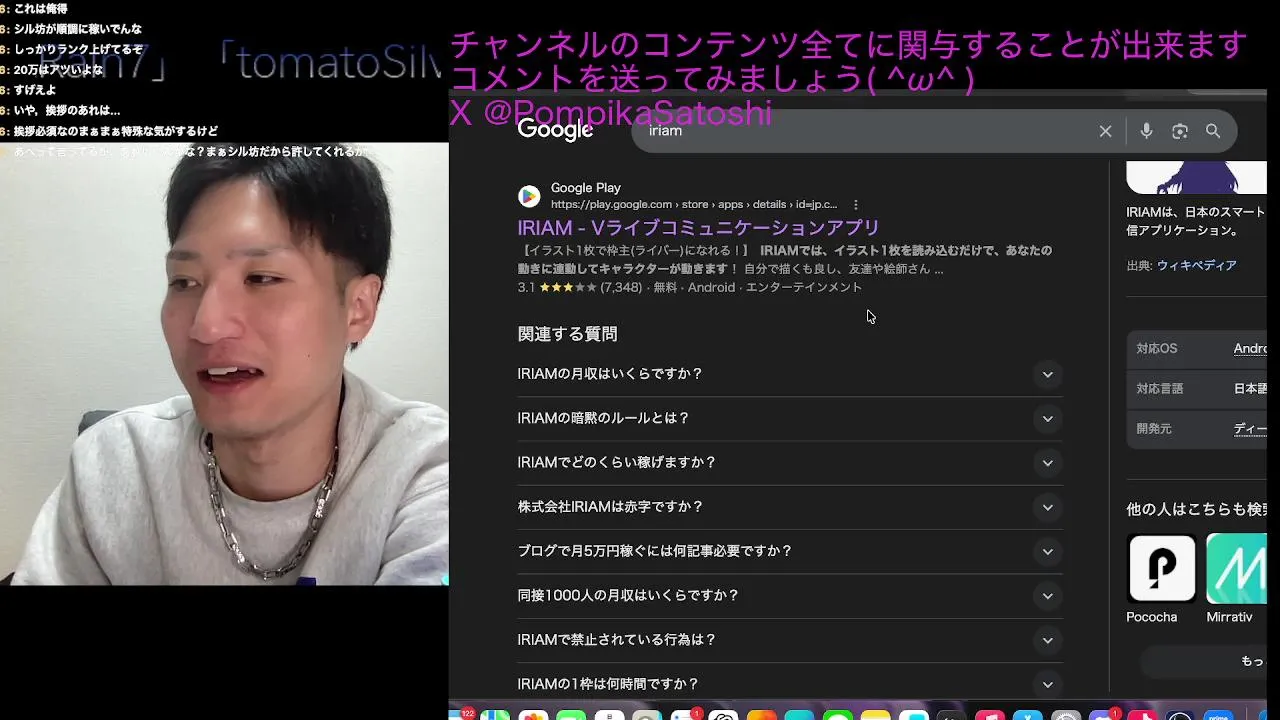Click the Google Play favicon icon

pyautogui.click(x=529, y=196)
